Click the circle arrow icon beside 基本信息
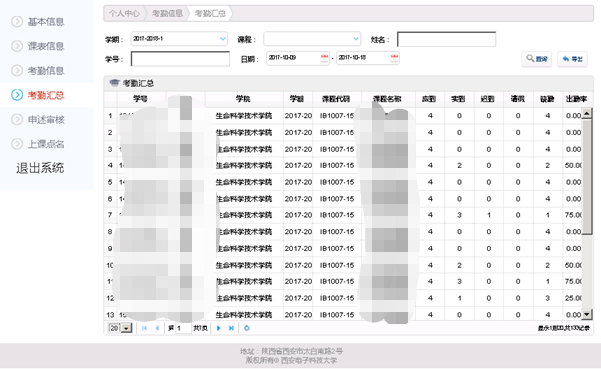 click(17, 22)
